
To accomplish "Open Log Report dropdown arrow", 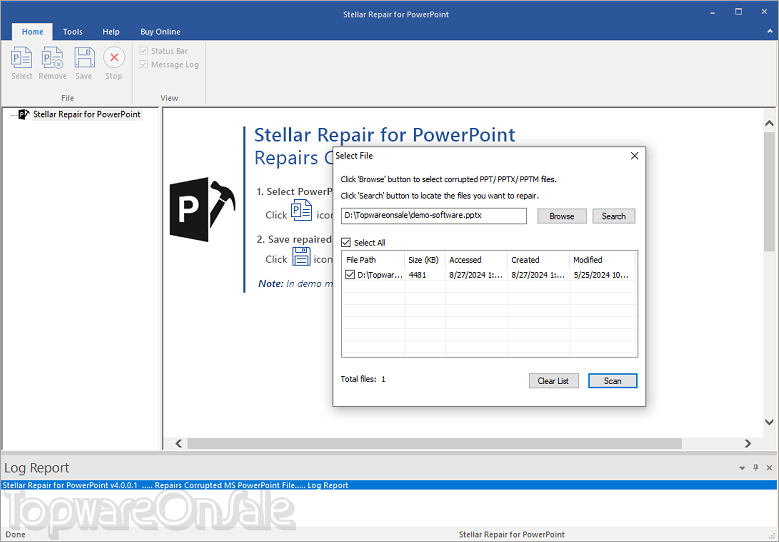I will (742, 468).
